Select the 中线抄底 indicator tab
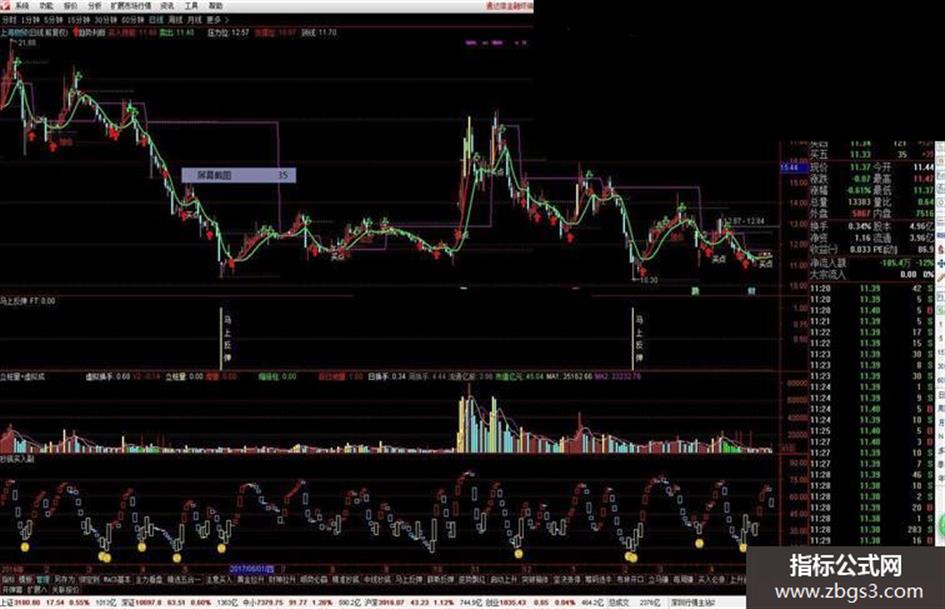This screenshot has height=609, width=945. [x=377, y=579]
